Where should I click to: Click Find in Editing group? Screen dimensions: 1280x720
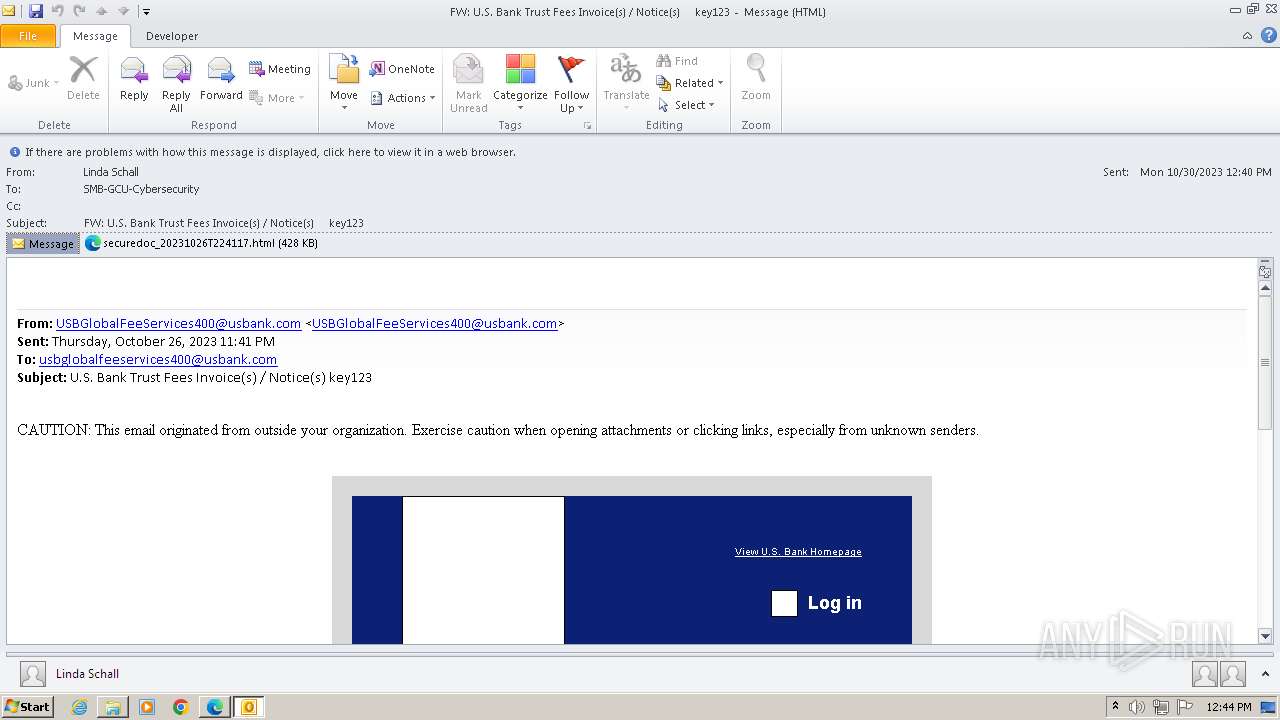click(677, 61)
